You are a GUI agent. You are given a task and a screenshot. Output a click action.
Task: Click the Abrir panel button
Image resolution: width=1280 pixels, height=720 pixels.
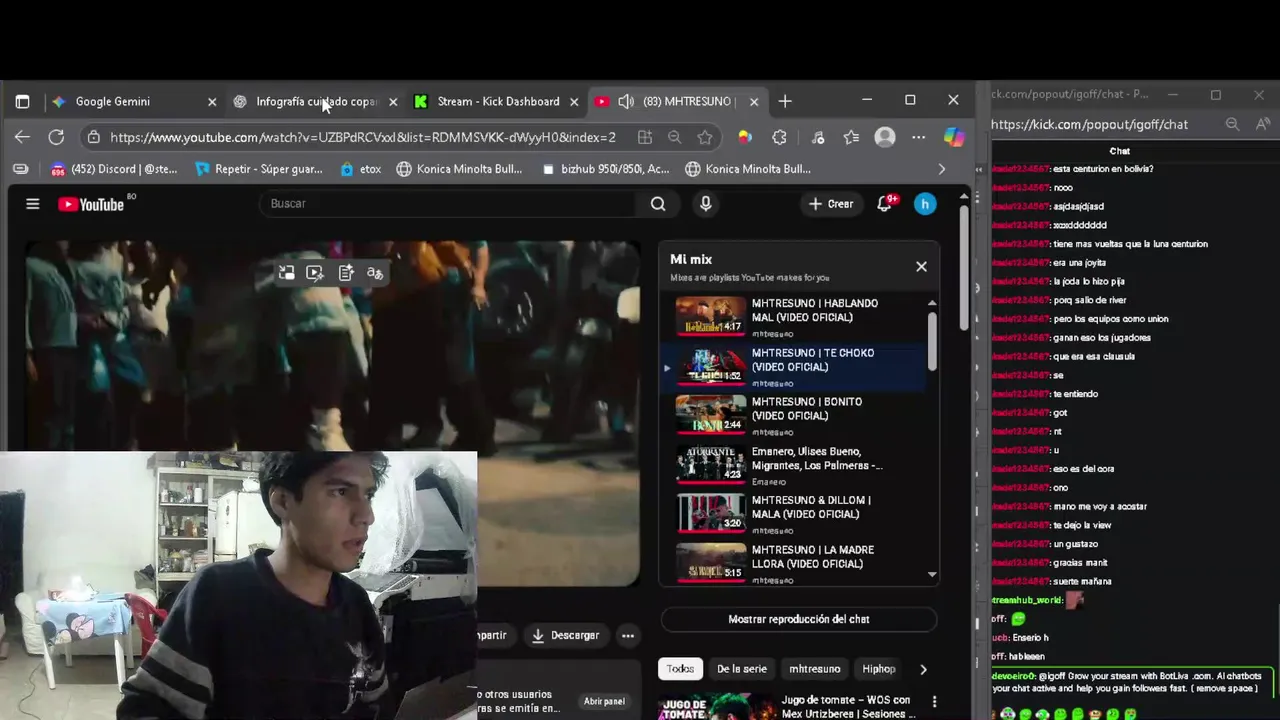click(604, 701)
